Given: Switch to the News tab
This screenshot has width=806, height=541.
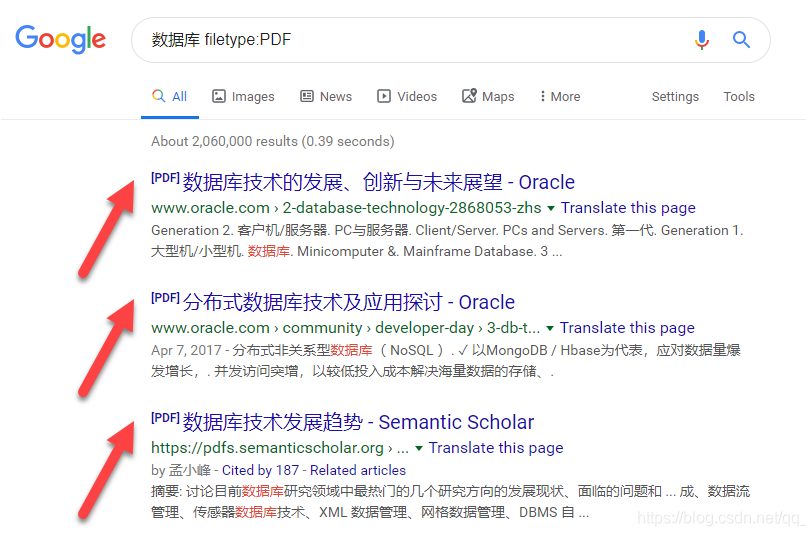Looking at the screenshot, I should click(326, 96).
